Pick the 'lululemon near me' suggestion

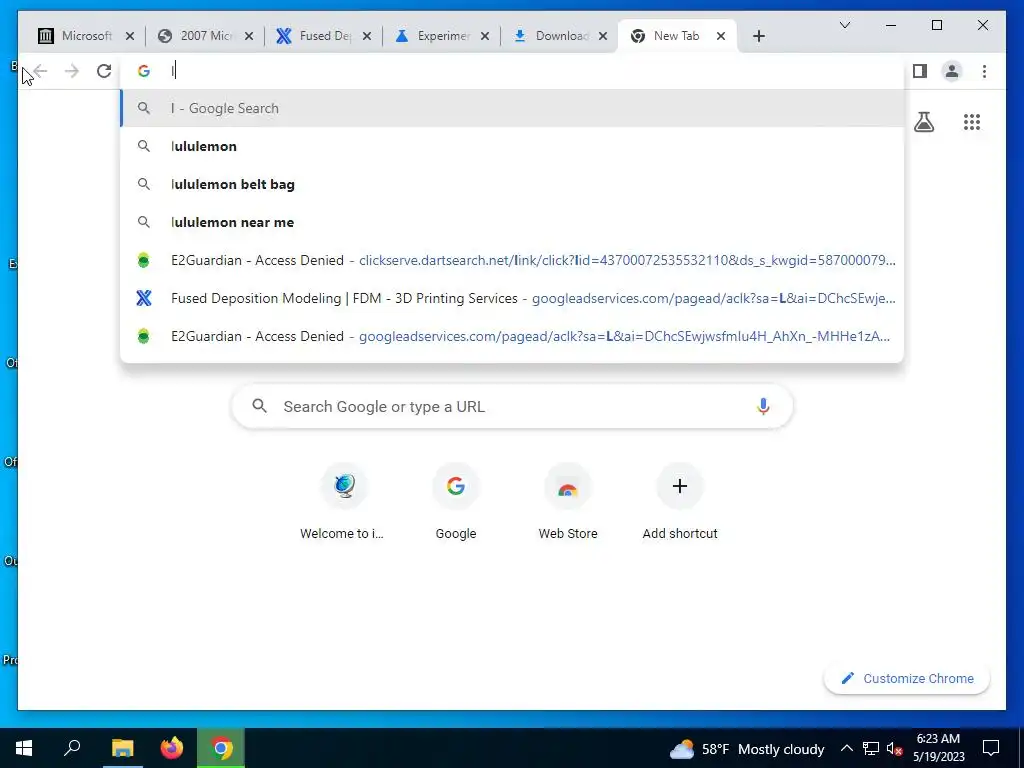coord(512,222)
